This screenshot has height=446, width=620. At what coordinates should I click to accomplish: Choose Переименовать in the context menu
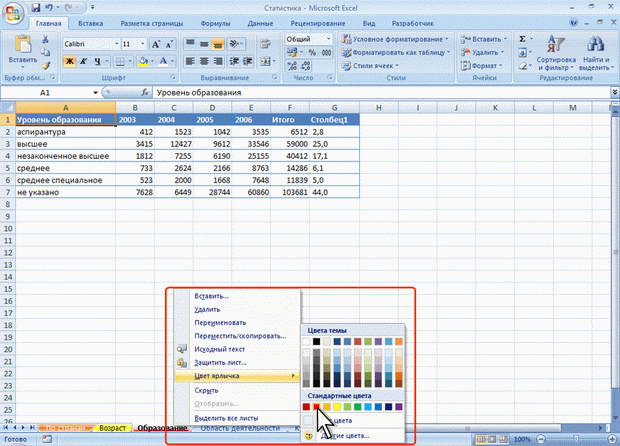click(x=220, y=323)
